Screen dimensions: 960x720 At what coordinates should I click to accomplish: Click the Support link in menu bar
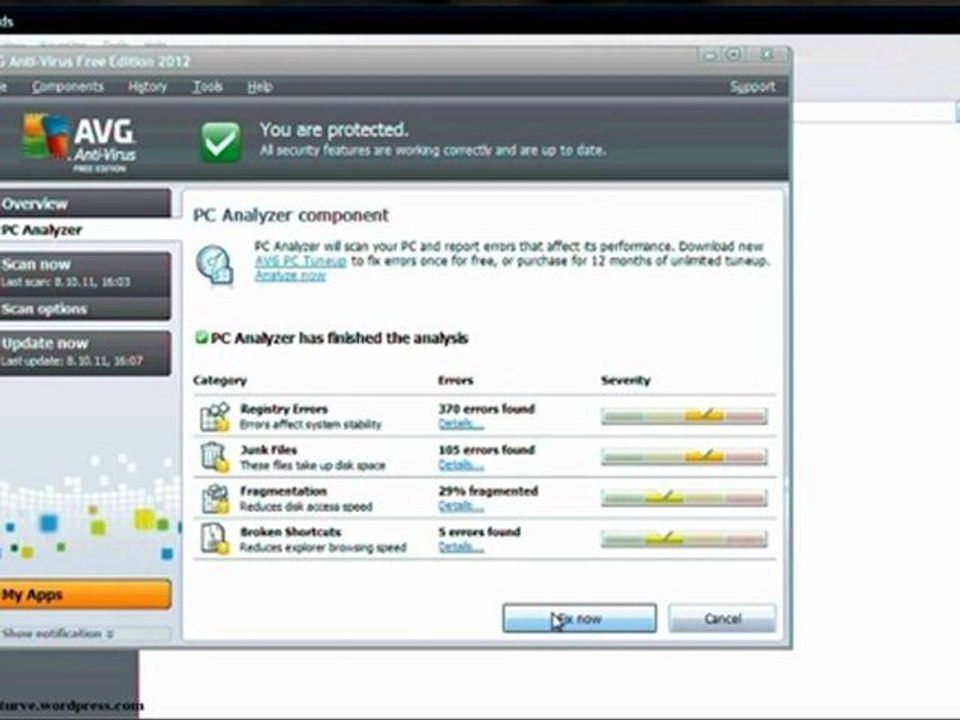pyautogui.click(x=752, y=86)
